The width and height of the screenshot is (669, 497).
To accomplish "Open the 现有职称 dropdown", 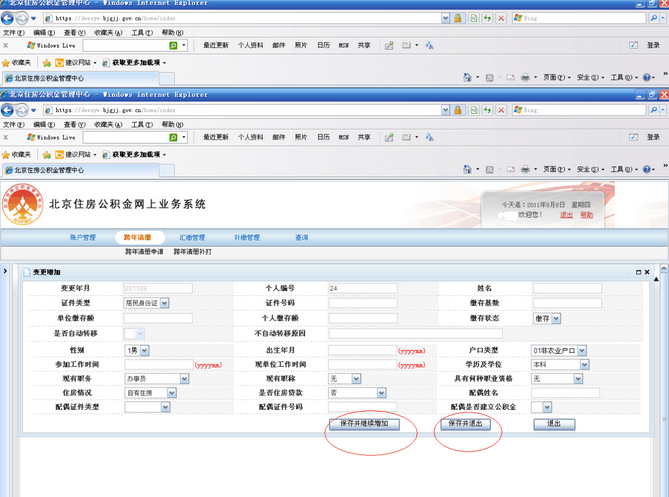I will coord(356,378).
